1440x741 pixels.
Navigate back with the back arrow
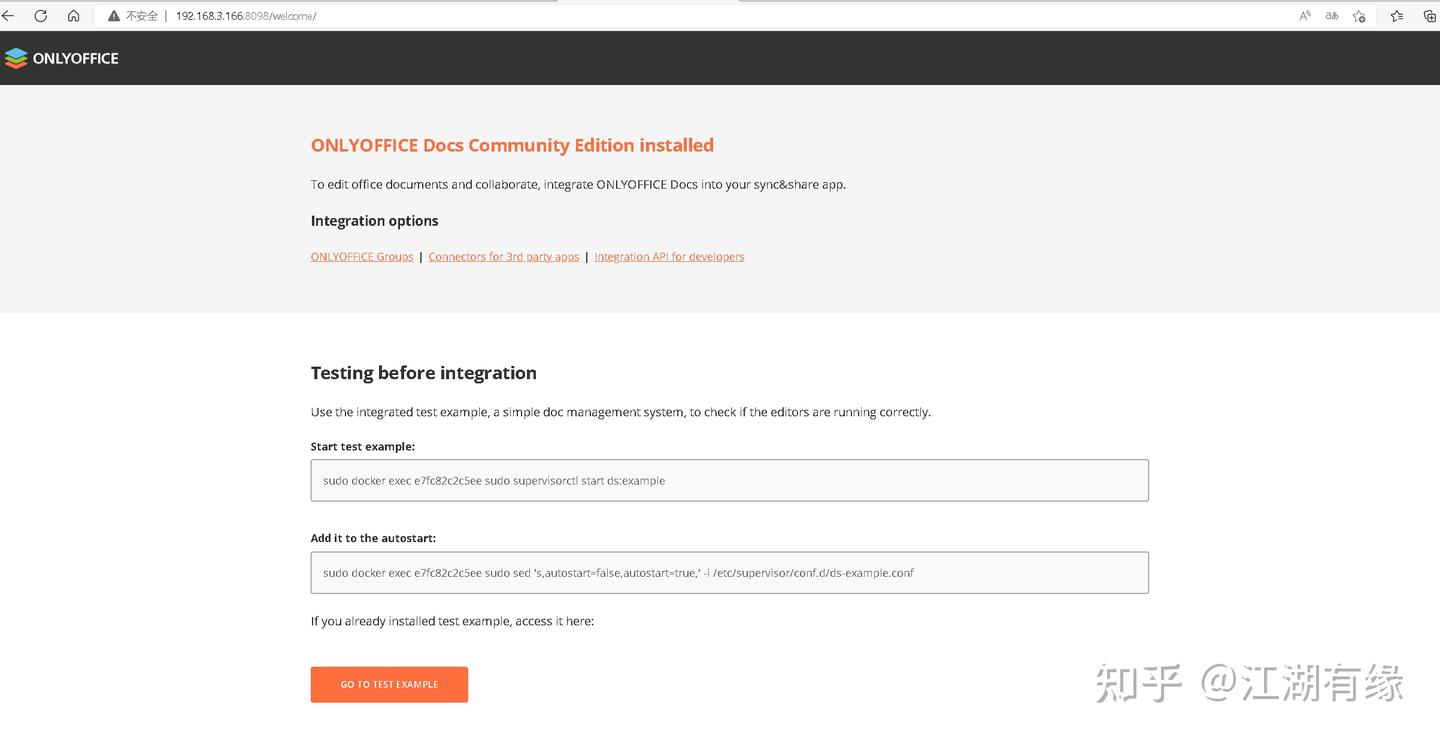click(10, 16)
